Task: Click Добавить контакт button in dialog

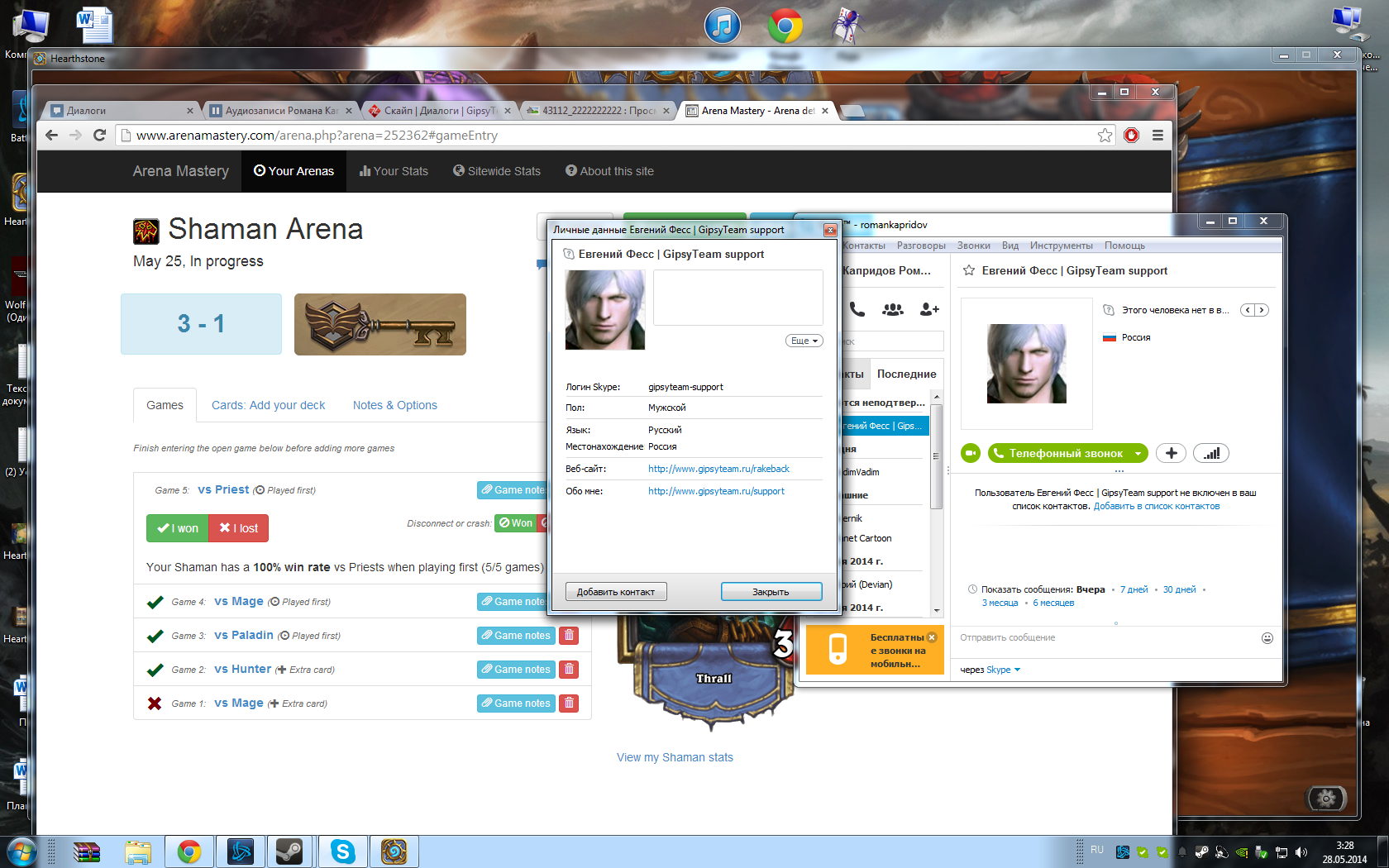Action: (x=616, y=592)
